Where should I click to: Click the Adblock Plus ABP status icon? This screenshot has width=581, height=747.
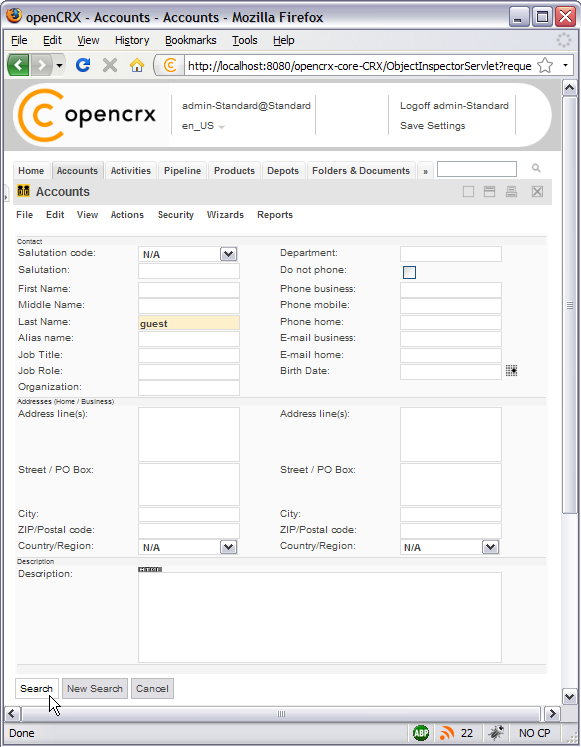(421, 733)
